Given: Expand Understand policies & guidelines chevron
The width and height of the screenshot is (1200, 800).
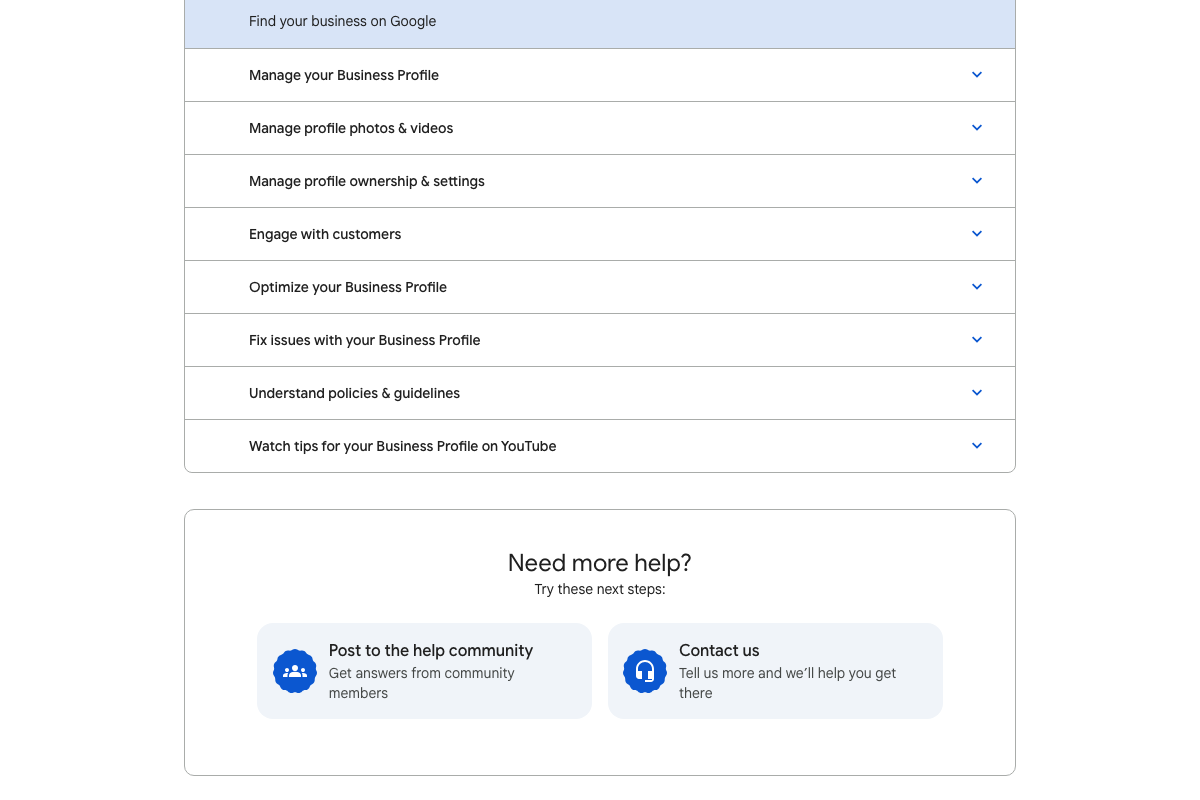Looking at the screenshot, I should [977, 393].
